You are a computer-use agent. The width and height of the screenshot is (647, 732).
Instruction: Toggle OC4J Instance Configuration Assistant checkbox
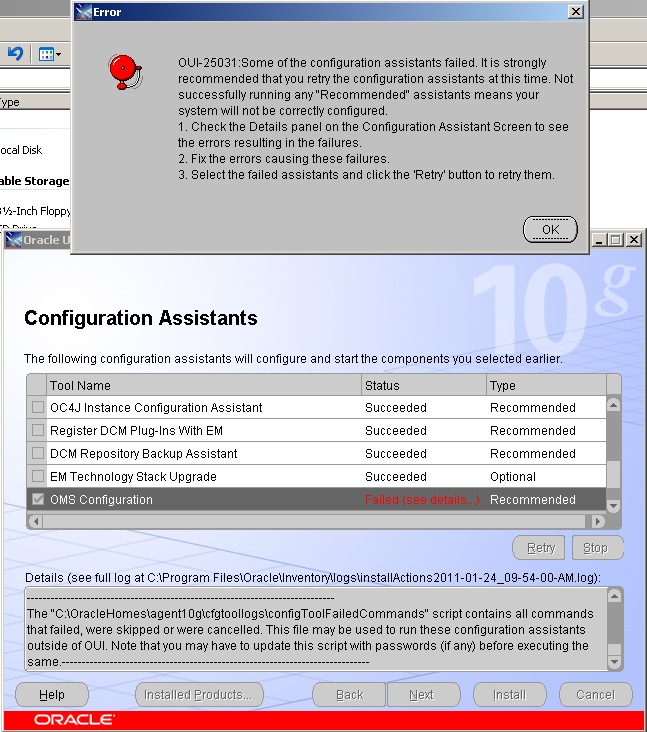pos(38,408)
